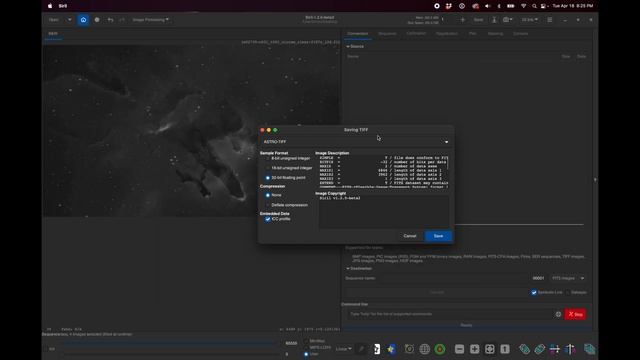Click the home working-directory icon
This screenshot has width=640, height=360.
[x=83, y=20]
